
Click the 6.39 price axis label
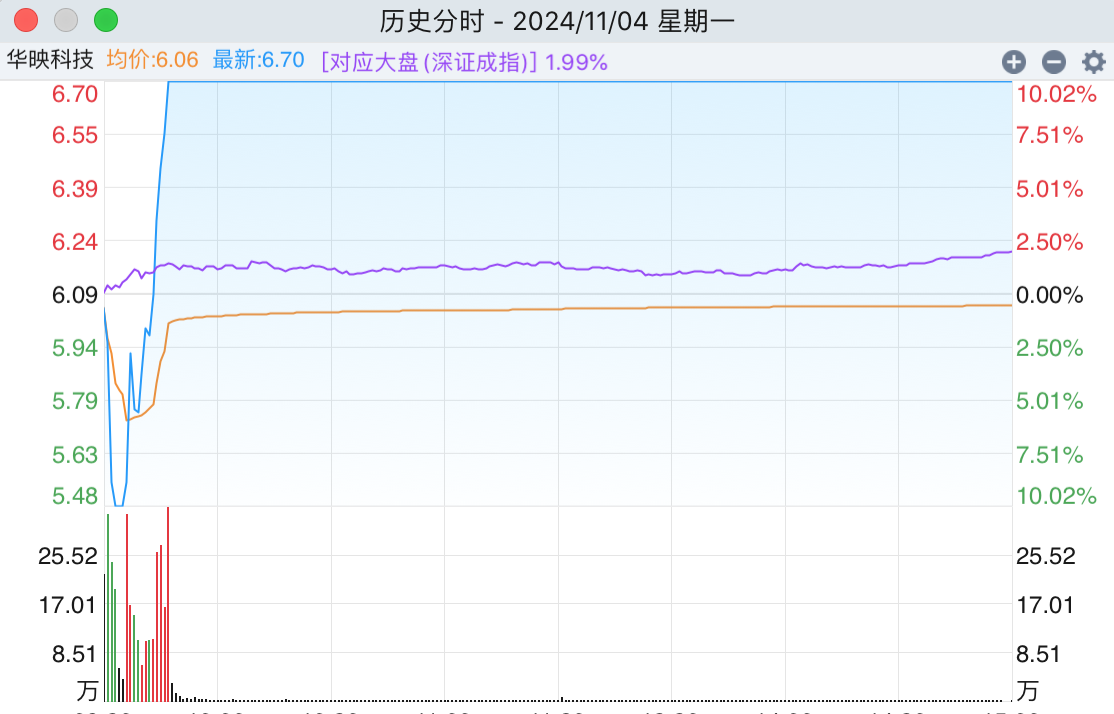(75, 189)
